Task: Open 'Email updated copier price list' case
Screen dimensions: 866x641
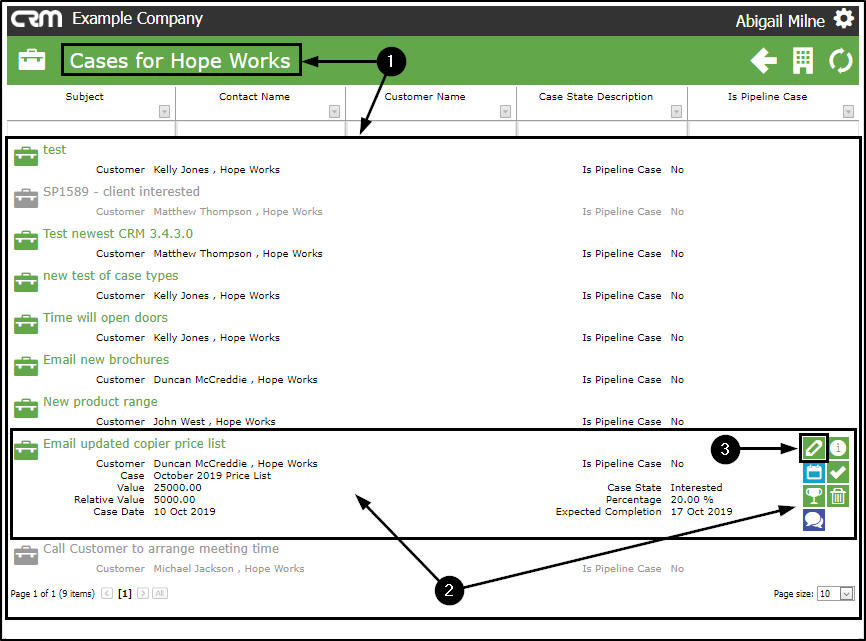Action: click(x=134, y=443)
